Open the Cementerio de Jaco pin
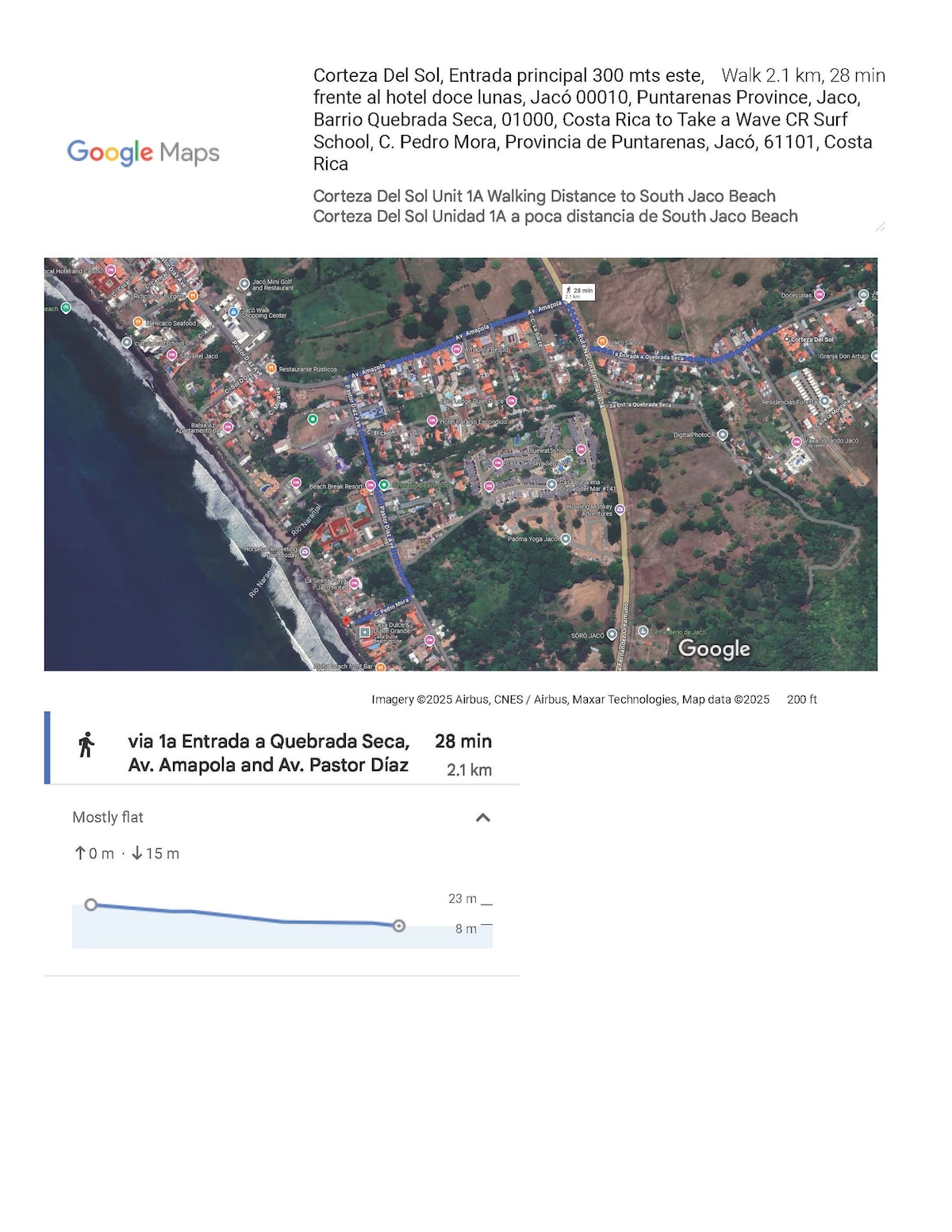The width and height of the screenshot is (952, 1232). pos(643,631)
